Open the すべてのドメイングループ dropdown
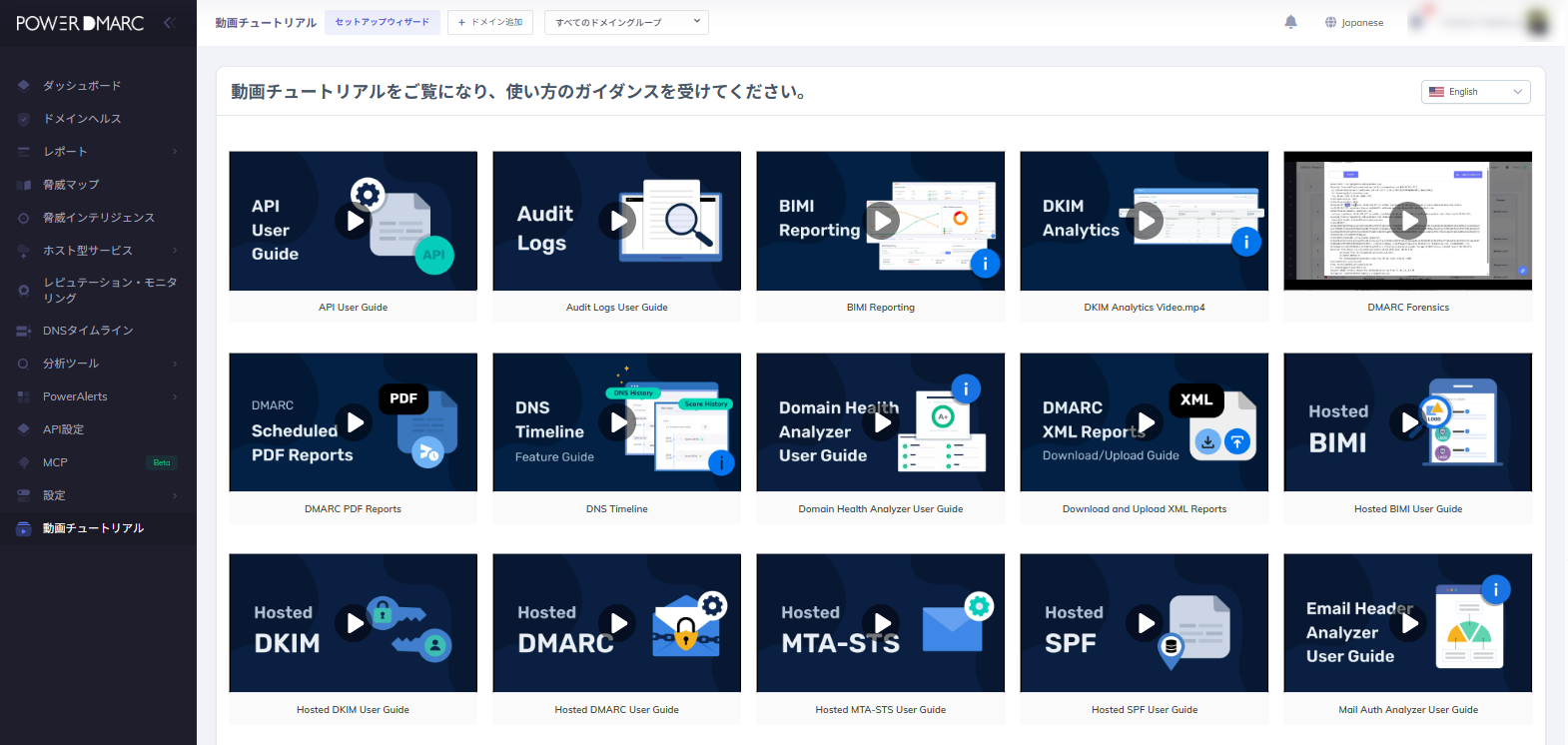Screen dimensions: 1568x745 [626, 22]
